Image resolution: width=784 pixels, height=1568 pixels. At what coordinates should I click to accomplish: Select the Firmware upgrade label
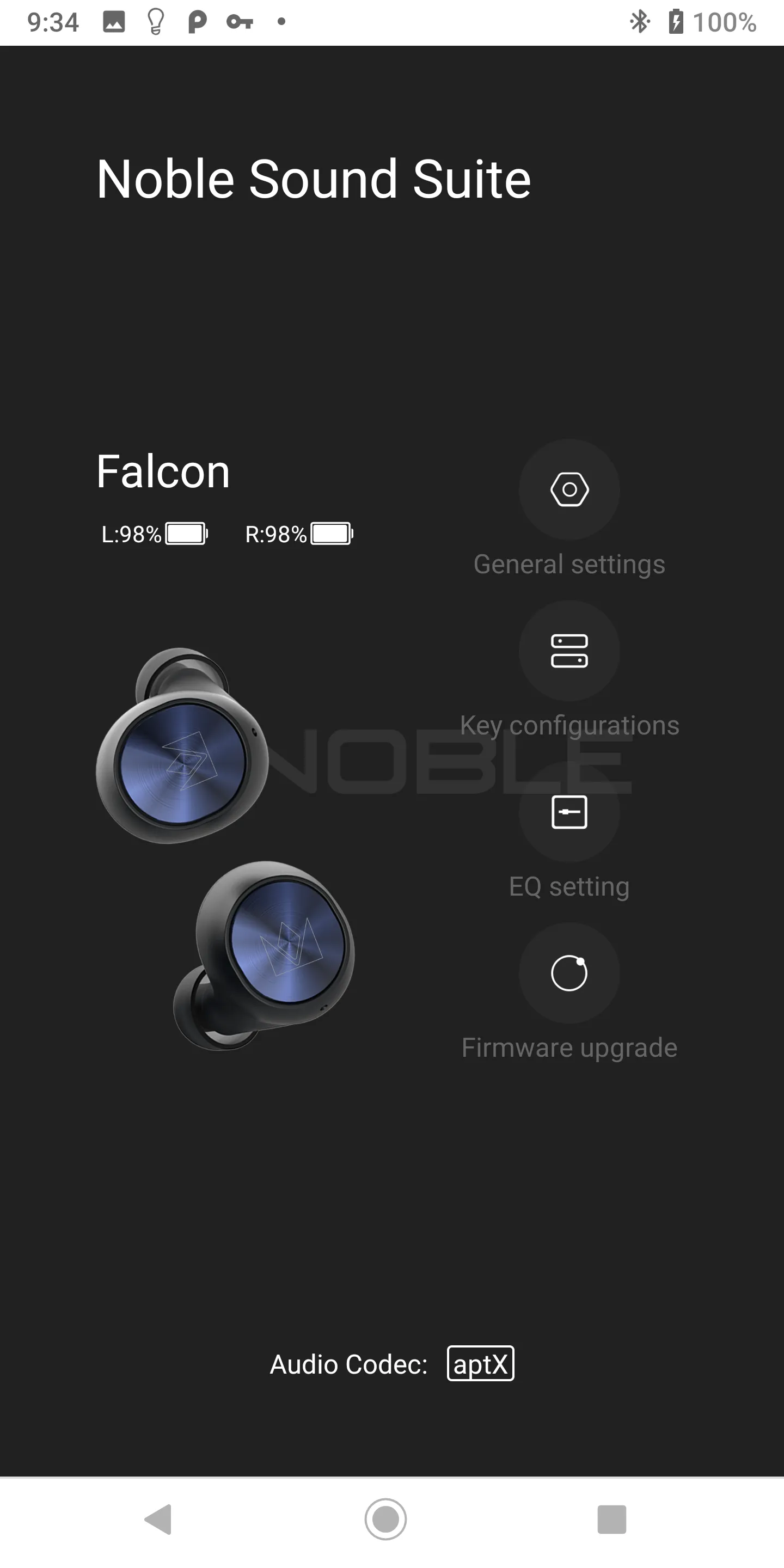[x=569, y=1048]
